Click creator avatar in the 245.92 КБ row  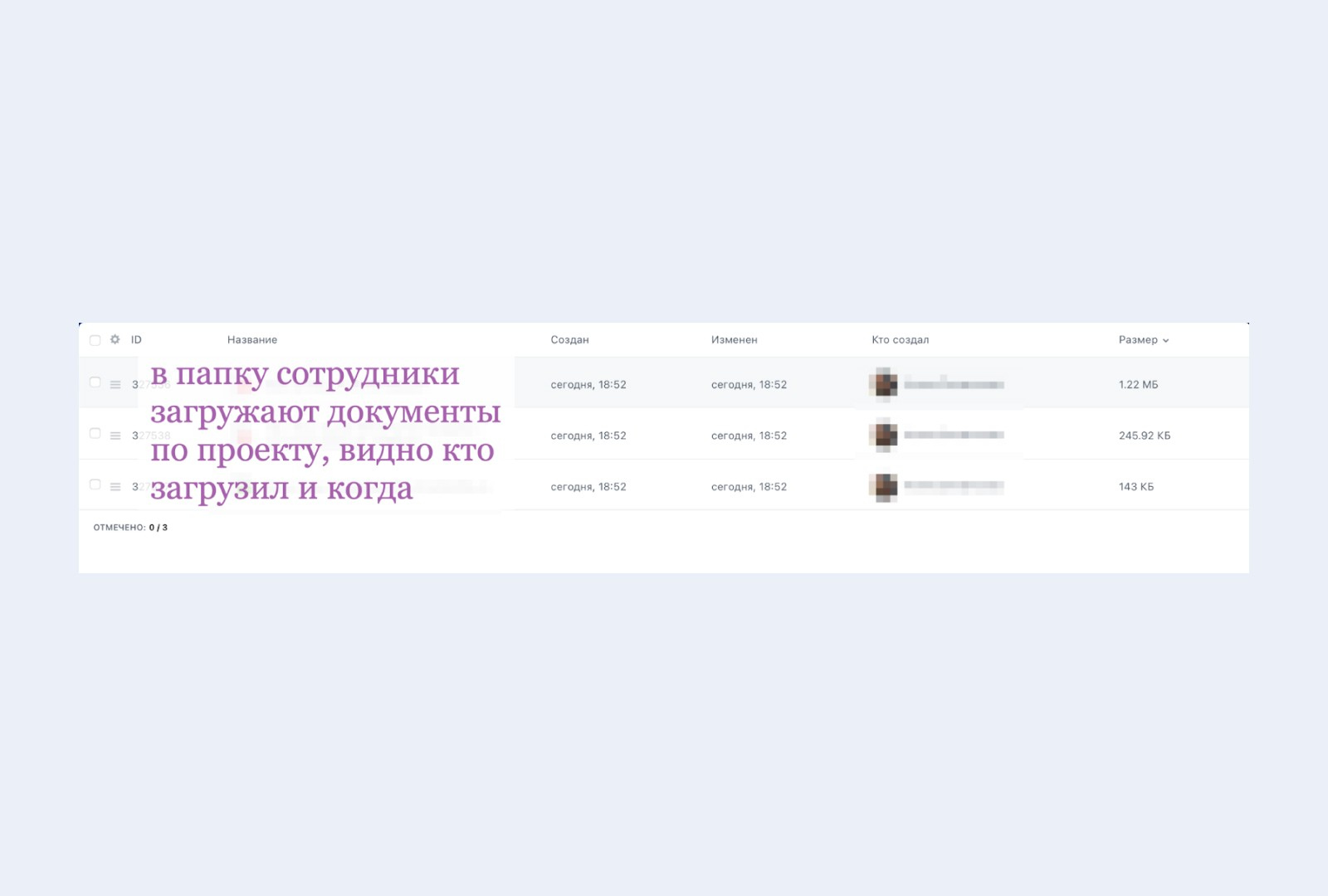(x=885, y=436)
